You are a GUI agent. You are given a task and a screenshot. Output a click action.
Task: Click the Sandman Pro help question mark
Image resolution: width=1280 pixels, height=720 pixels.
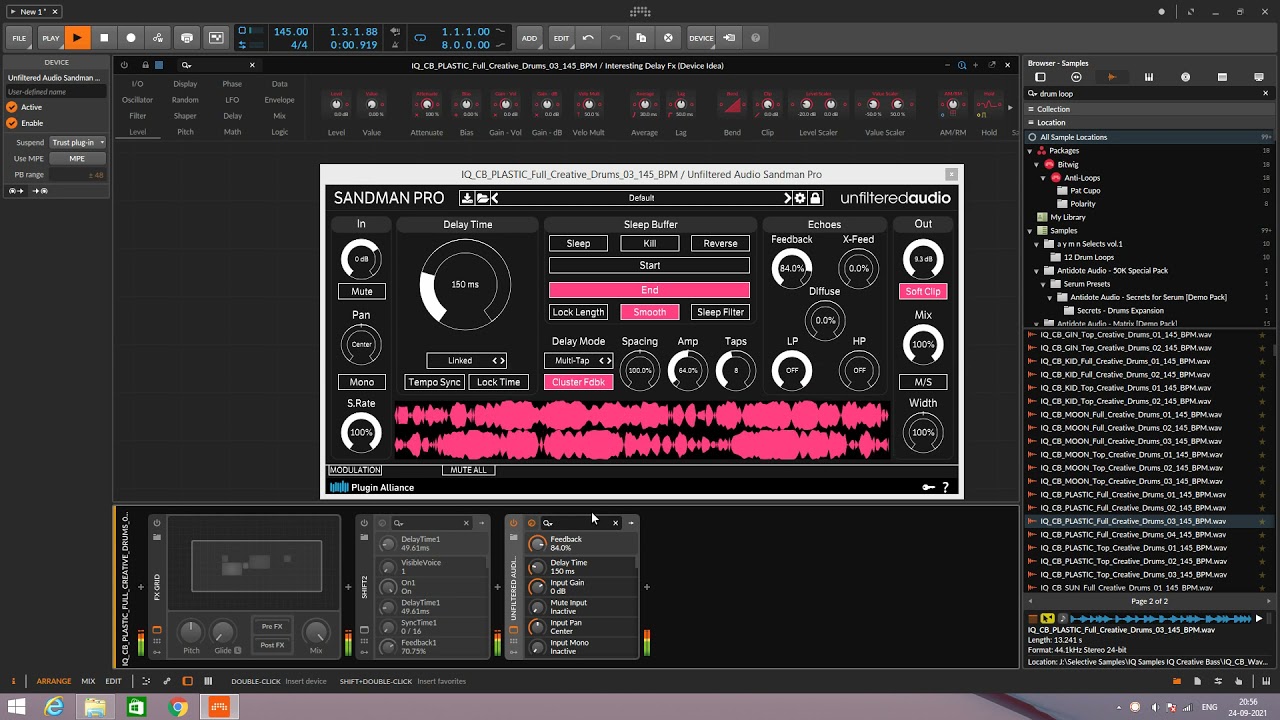tap(945, 487)
